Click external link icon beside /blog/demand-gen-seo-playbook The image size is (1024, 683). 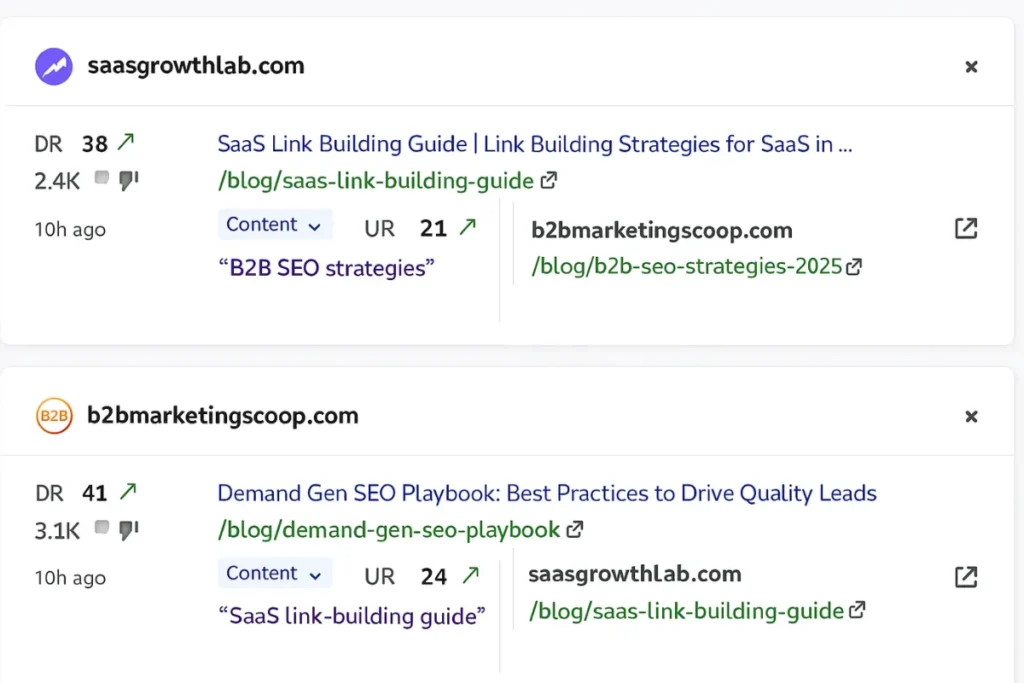click(x=575, y=529)
